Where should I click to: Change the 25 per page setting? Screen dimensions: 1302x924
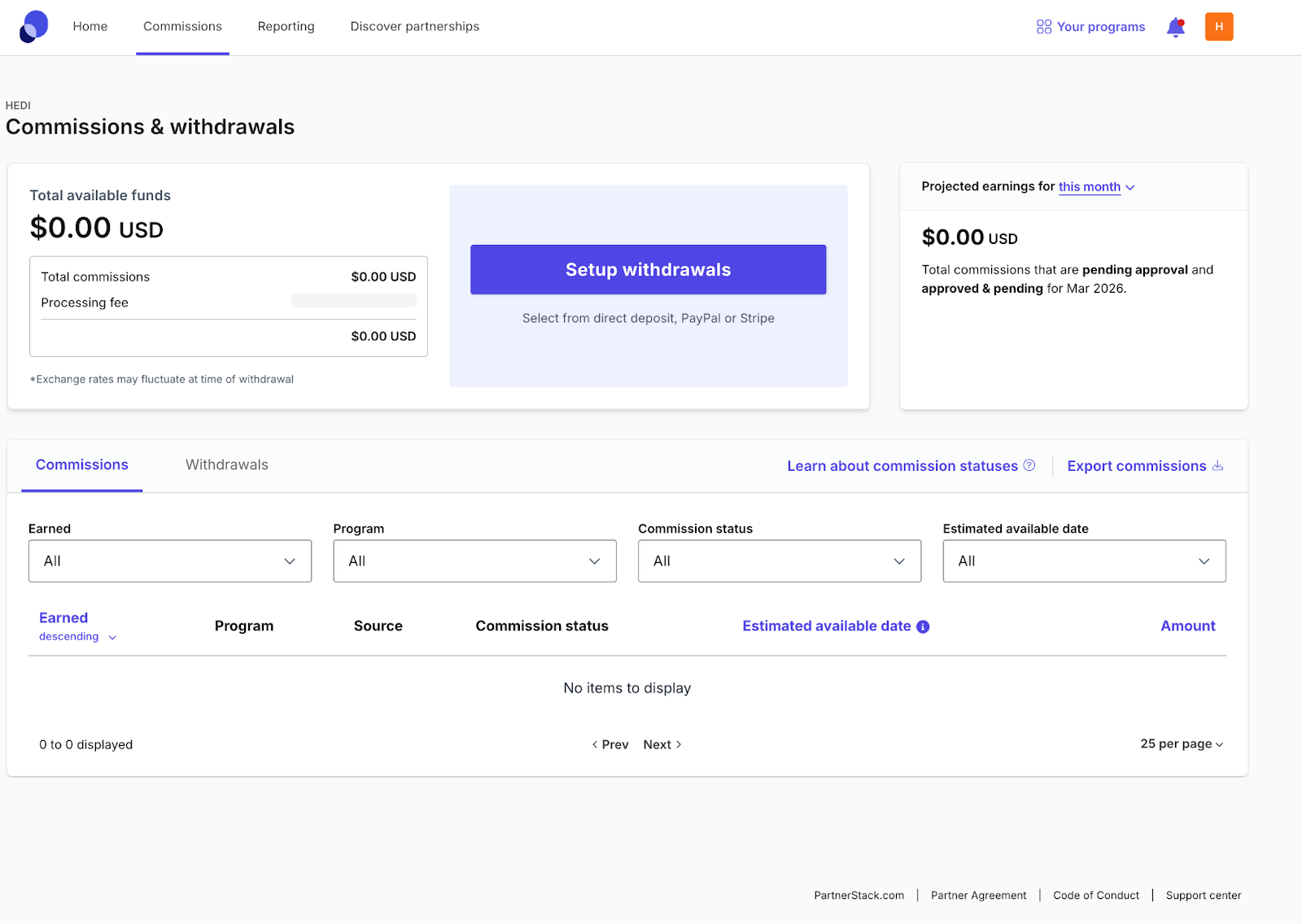click(x=1181, y=744)
